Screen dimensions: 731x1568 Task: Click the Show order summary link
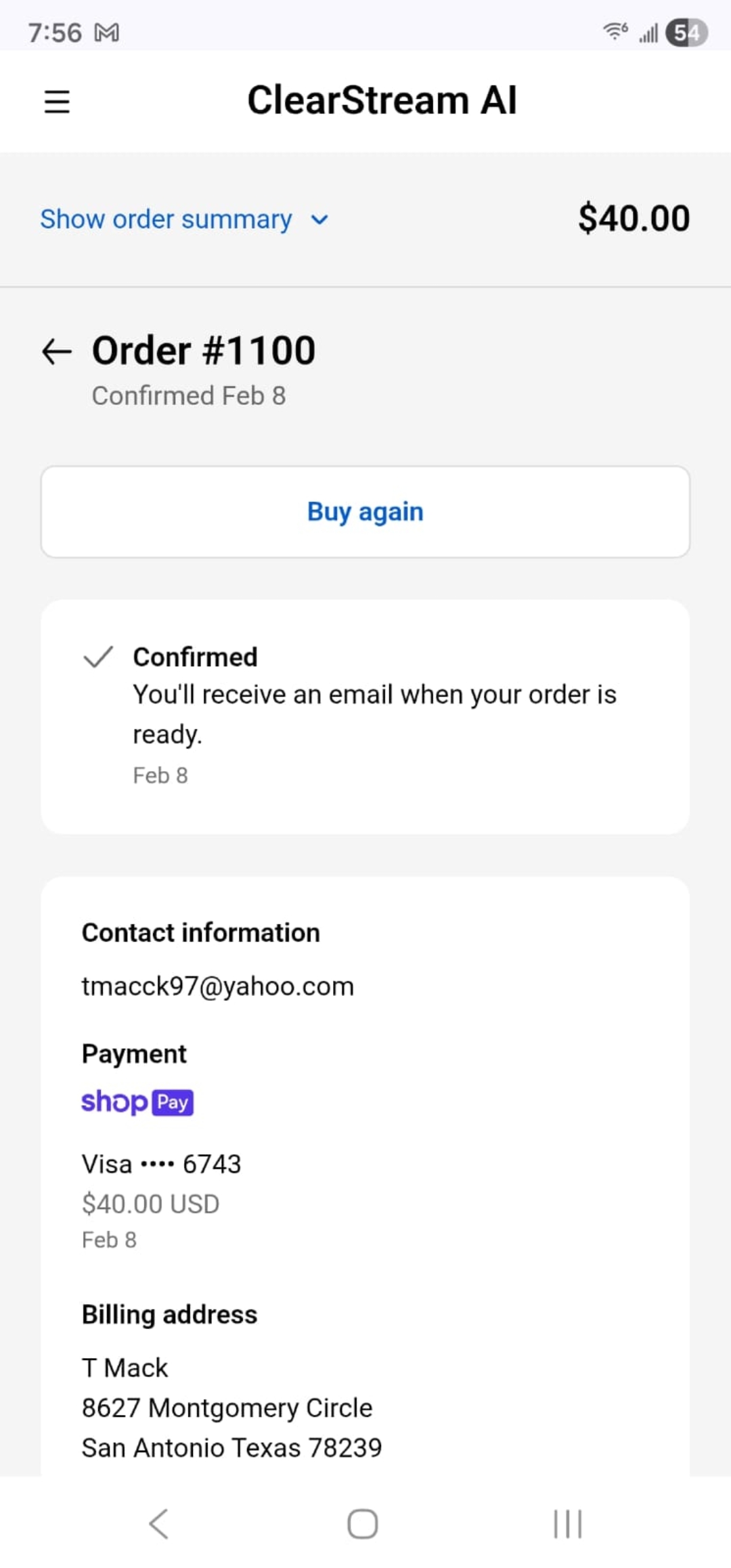coord(167,219)
